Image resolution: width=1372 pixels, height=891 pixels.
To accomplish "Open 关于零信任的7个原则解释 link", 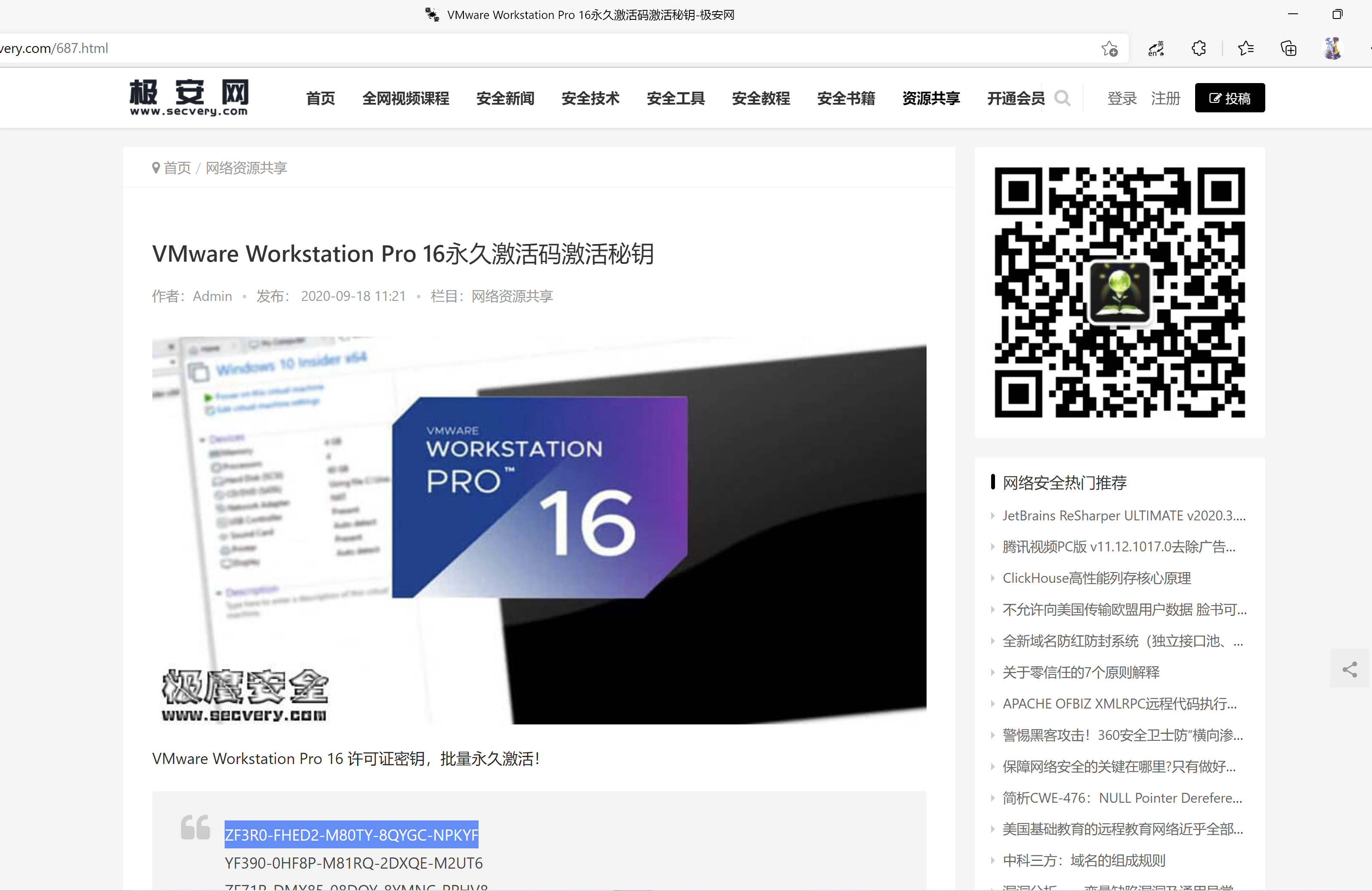I will (1081, 672).
